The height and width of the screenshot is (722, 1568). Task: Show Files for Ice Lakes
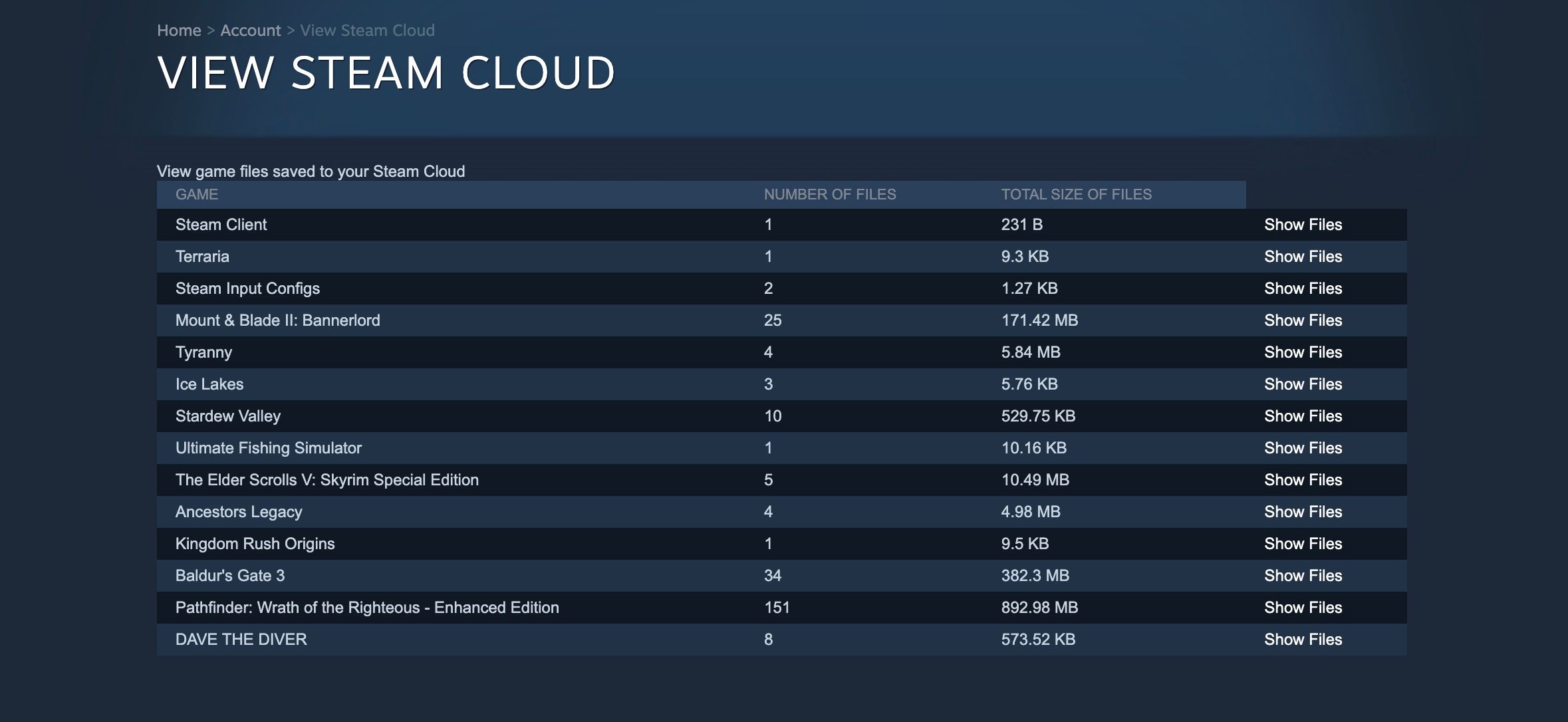pos(1303,384)
